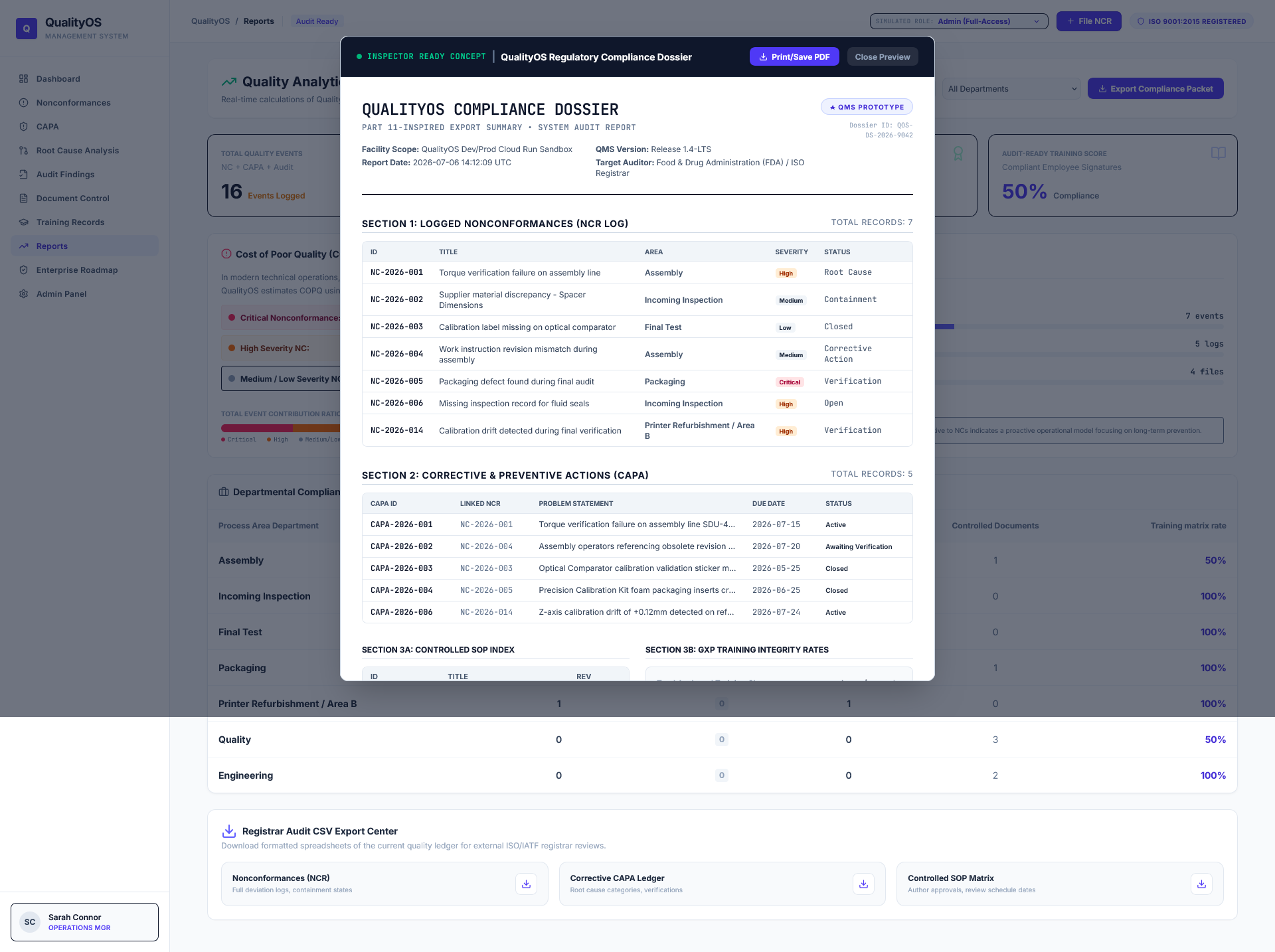Click Print/Save PDF button
The image size is (1275, 952).
click(x=794, y=57)
